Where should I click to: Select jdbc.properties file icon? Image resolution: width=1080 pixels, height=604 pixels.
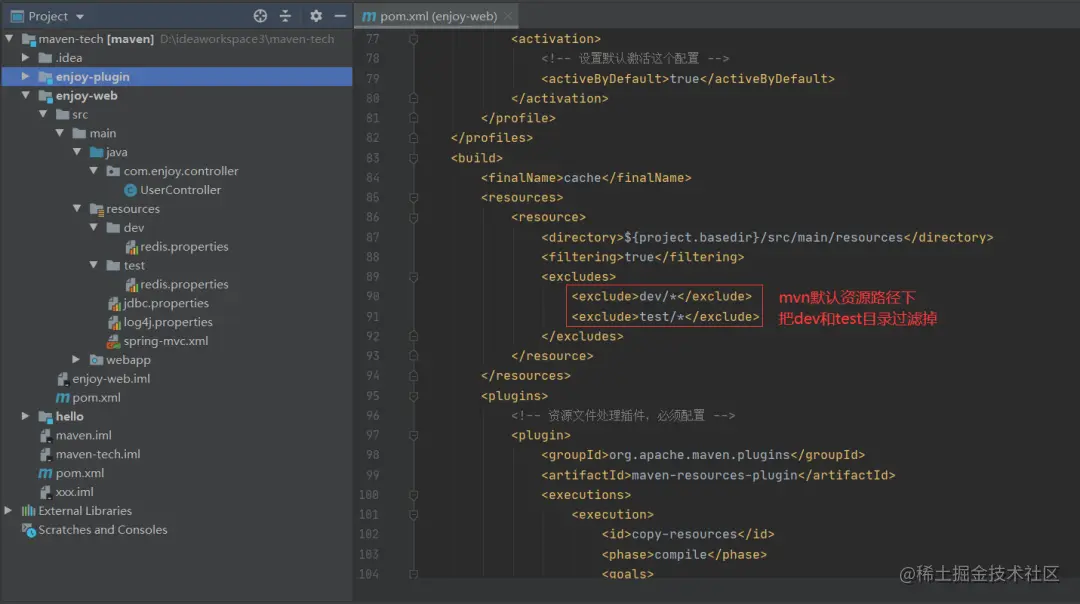tap(114, 303)
